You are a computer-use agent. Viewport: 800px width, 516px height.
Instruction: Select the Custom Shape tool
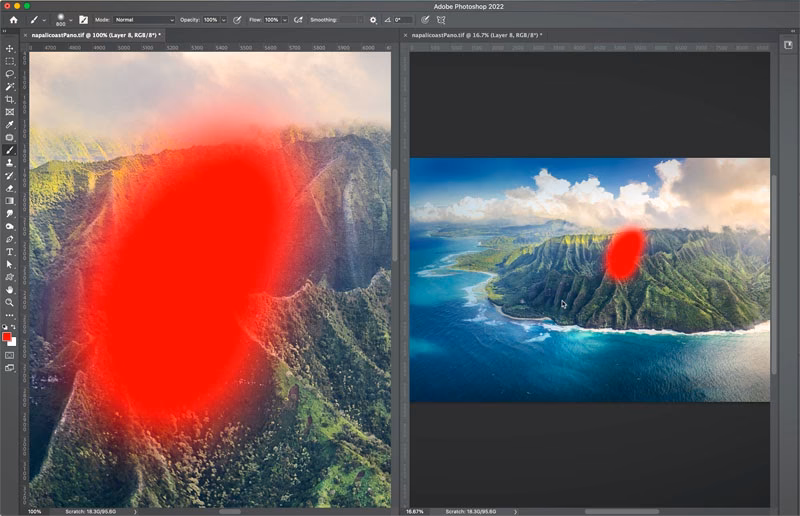click(9, 277)
